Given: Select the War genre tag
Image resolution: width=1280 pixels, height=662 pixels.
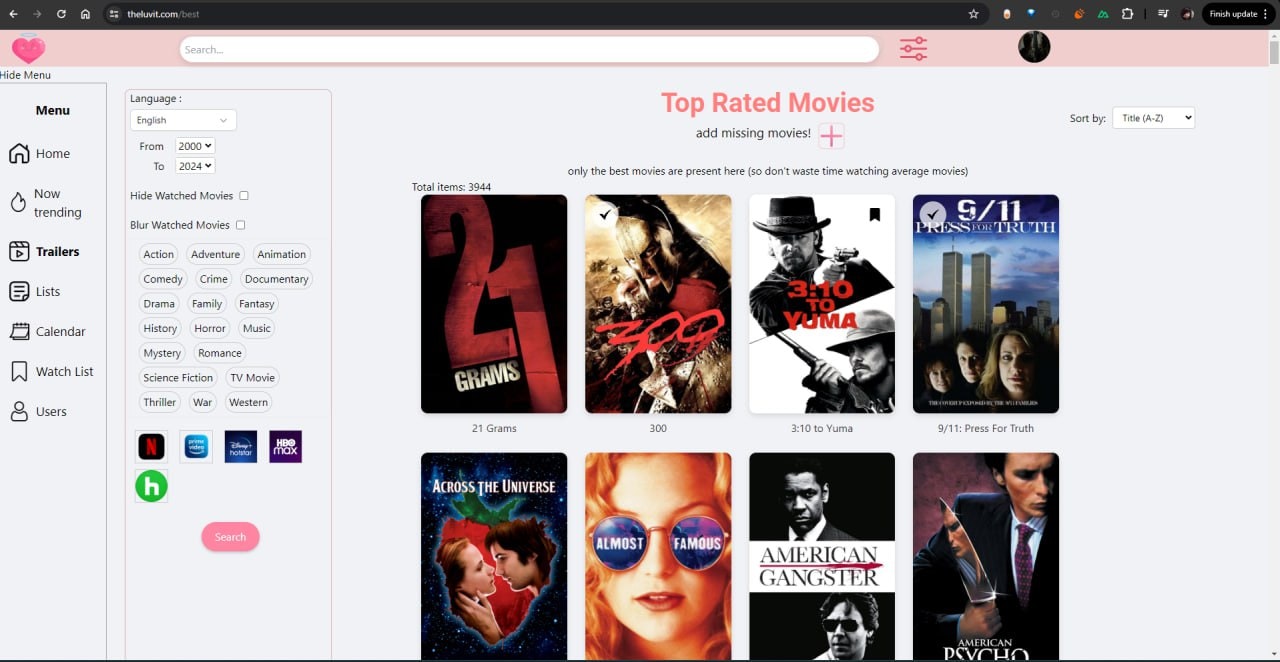Looking at the screenshot, I should (203, 402).
